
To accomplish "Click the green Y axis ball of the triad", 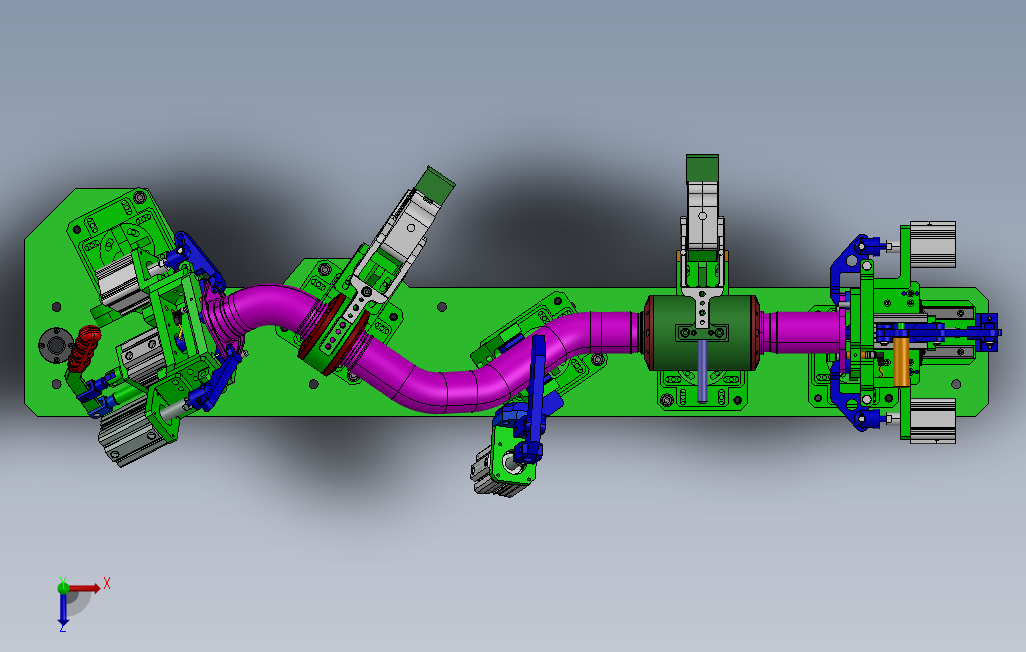I will pyautogui.click(x=63, y=588).
